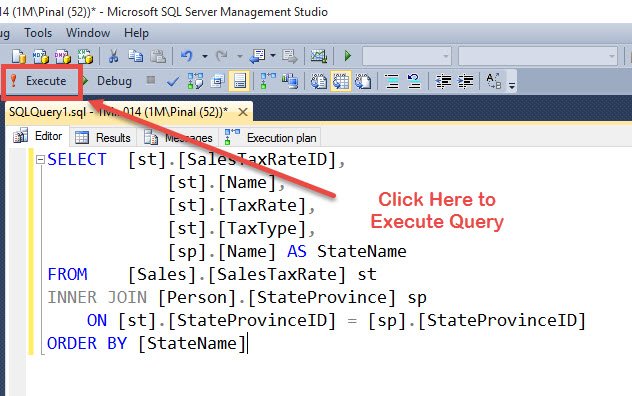632x396 pixels.
Task: Specify values for template parameters icon
Action: pos(494,81)
